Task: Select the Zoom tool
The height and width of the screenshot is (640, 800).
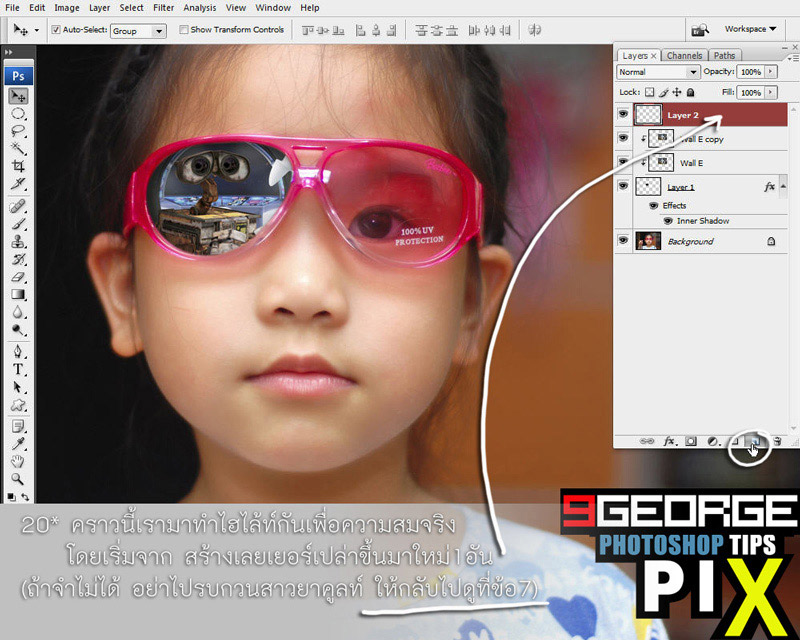Action: pyautogui.click(x=18, y=479)
